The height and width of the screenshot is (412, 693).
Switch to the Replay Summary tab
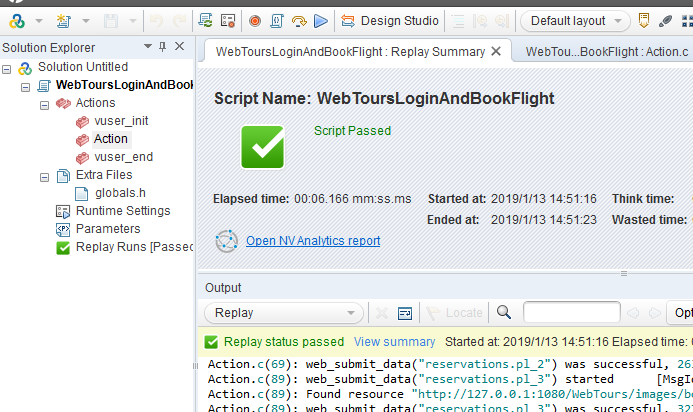coord(350,52)
